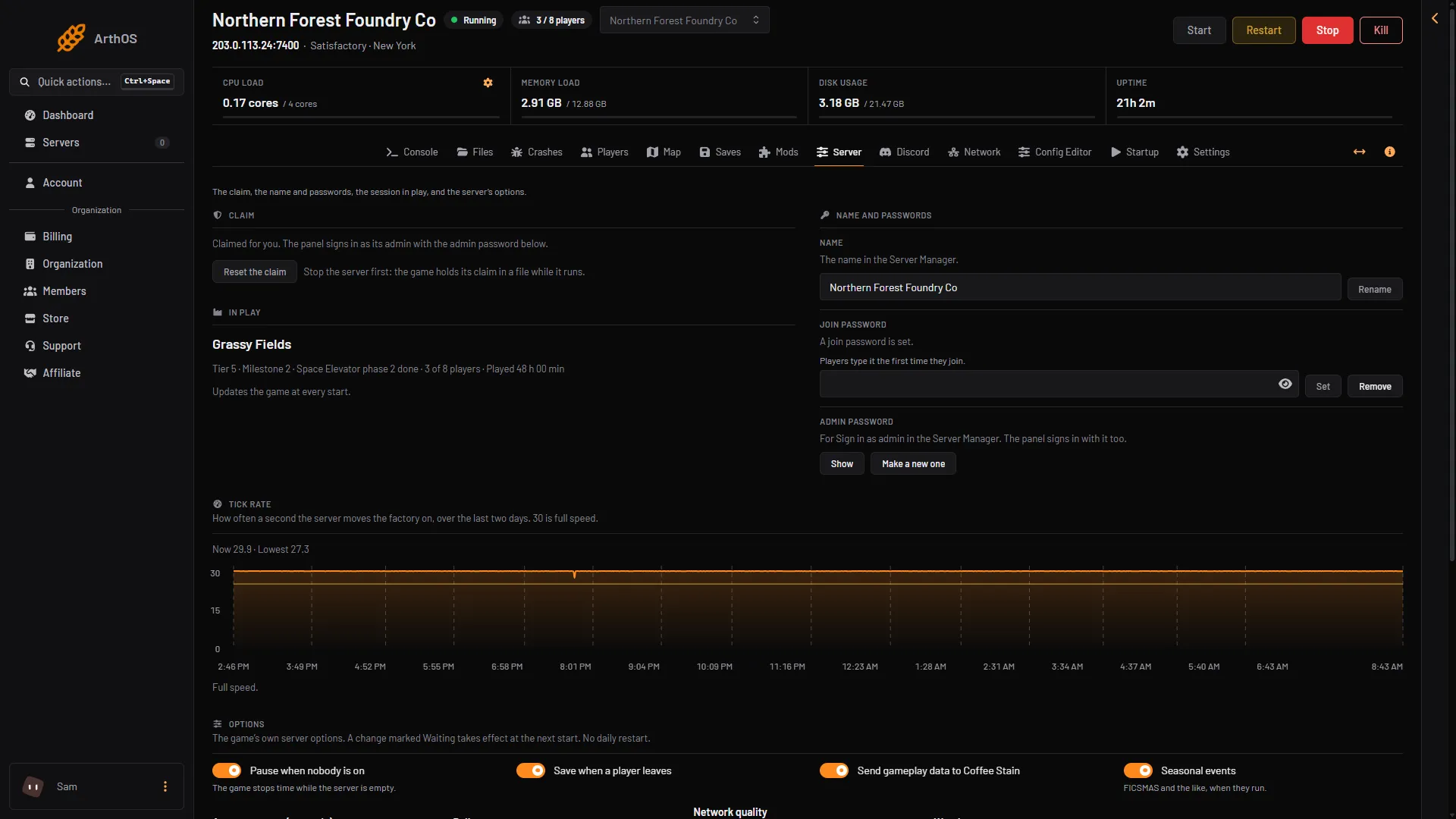
Task: Click the orange info icon
Action: (x=1389, y=152)
